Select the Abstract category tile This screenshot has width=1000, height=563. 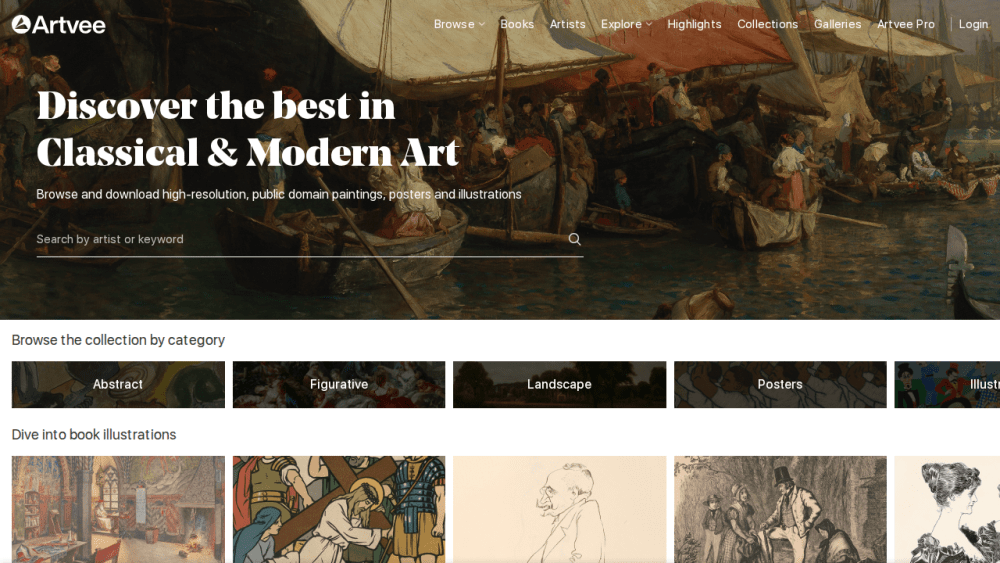118,384
